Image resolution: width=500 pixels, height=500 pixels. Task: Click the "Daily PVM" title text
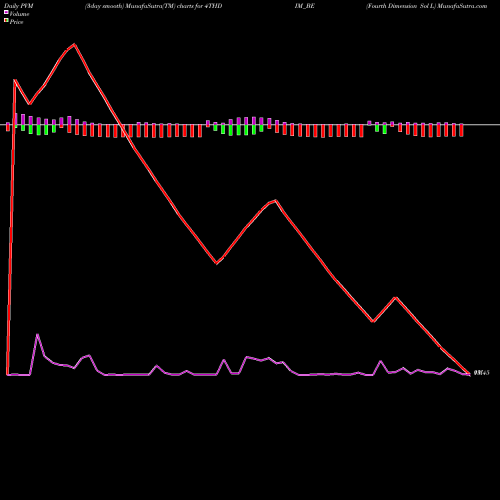[x=19, y=6]
